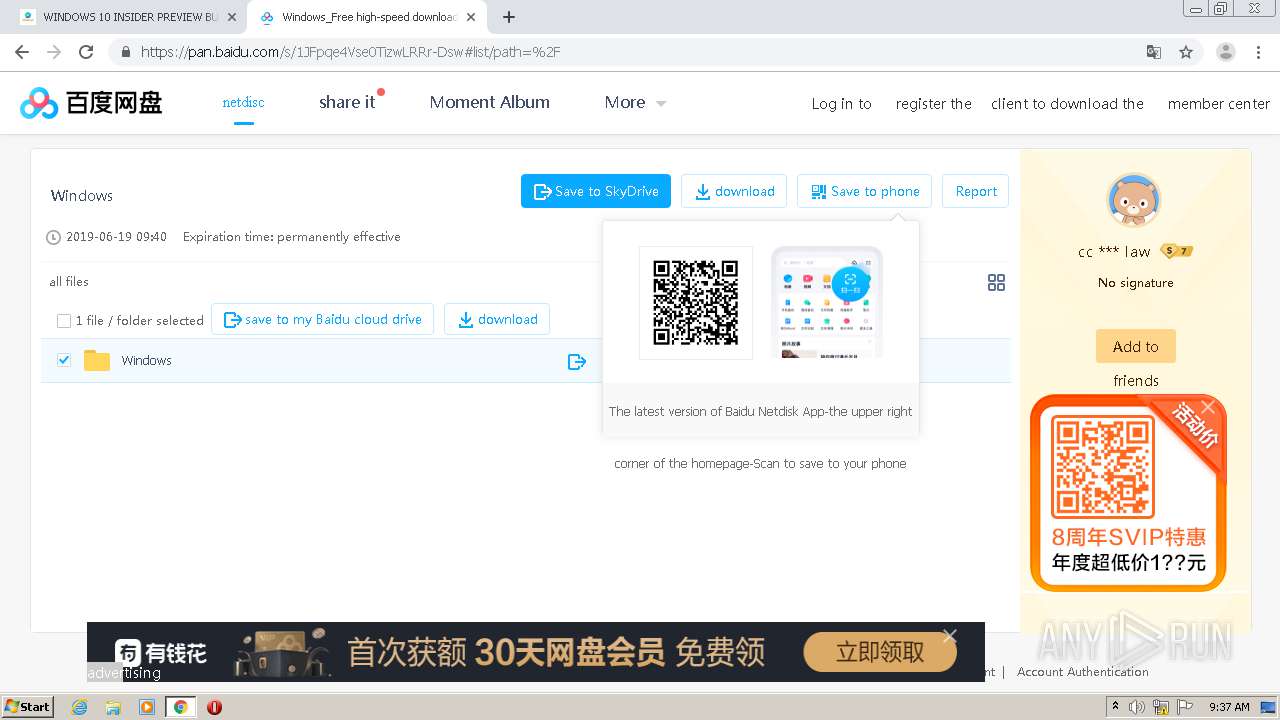Viewport: 1280px width, 720px height.
Task: Switch to grid view icon
Action: click(996, 283)
